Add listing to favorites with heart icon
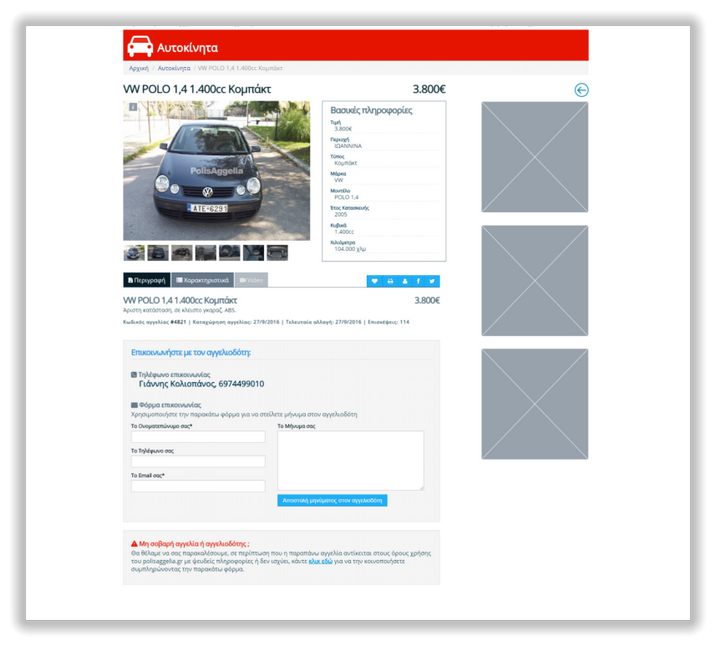The height and width of the screenshot is (646, 720). [x=375, y=281]
